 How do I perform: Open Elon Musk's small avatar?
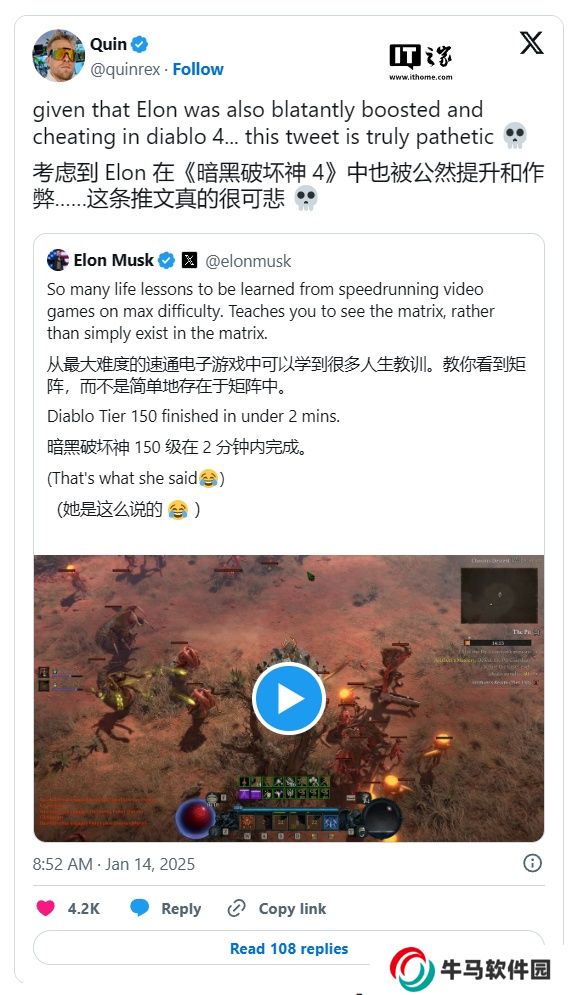coord(58,260)
